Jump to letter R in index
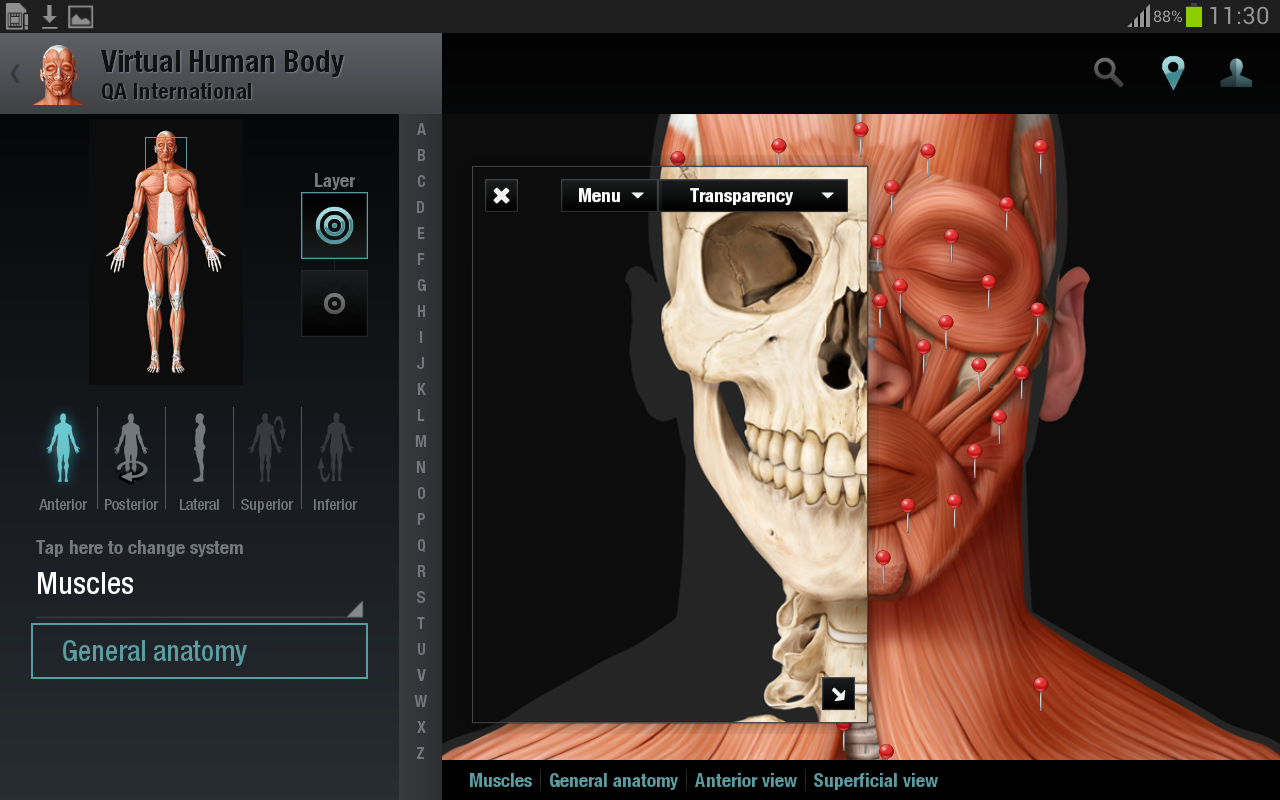 421,571
